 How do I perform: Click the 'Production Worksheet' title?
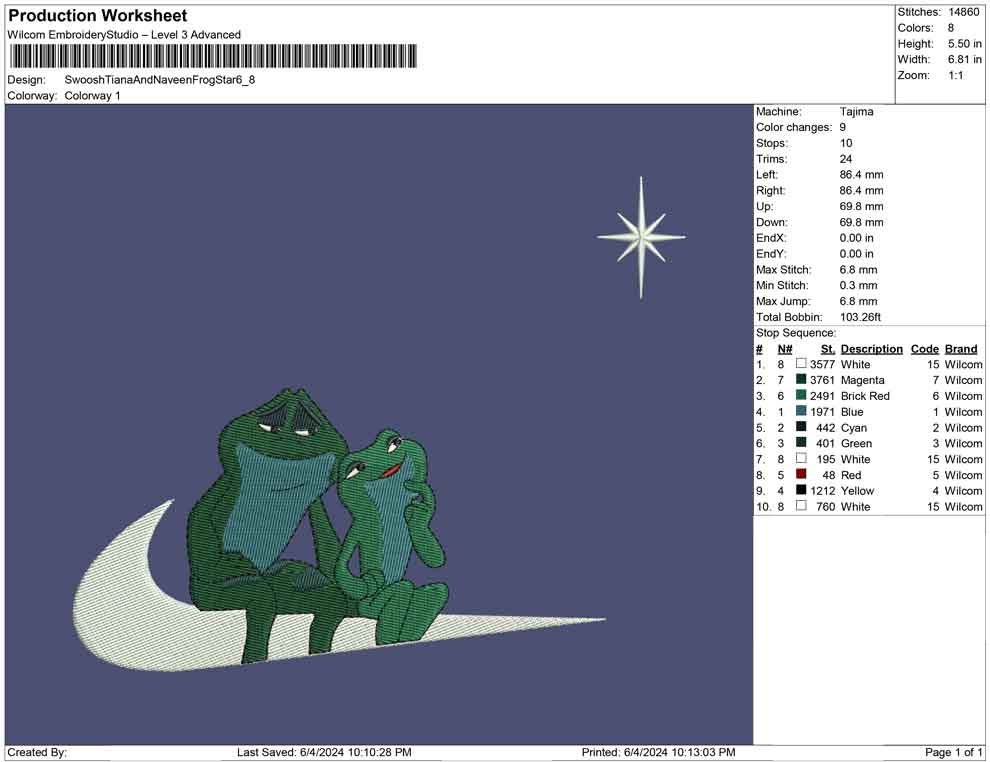click(98, 16)
